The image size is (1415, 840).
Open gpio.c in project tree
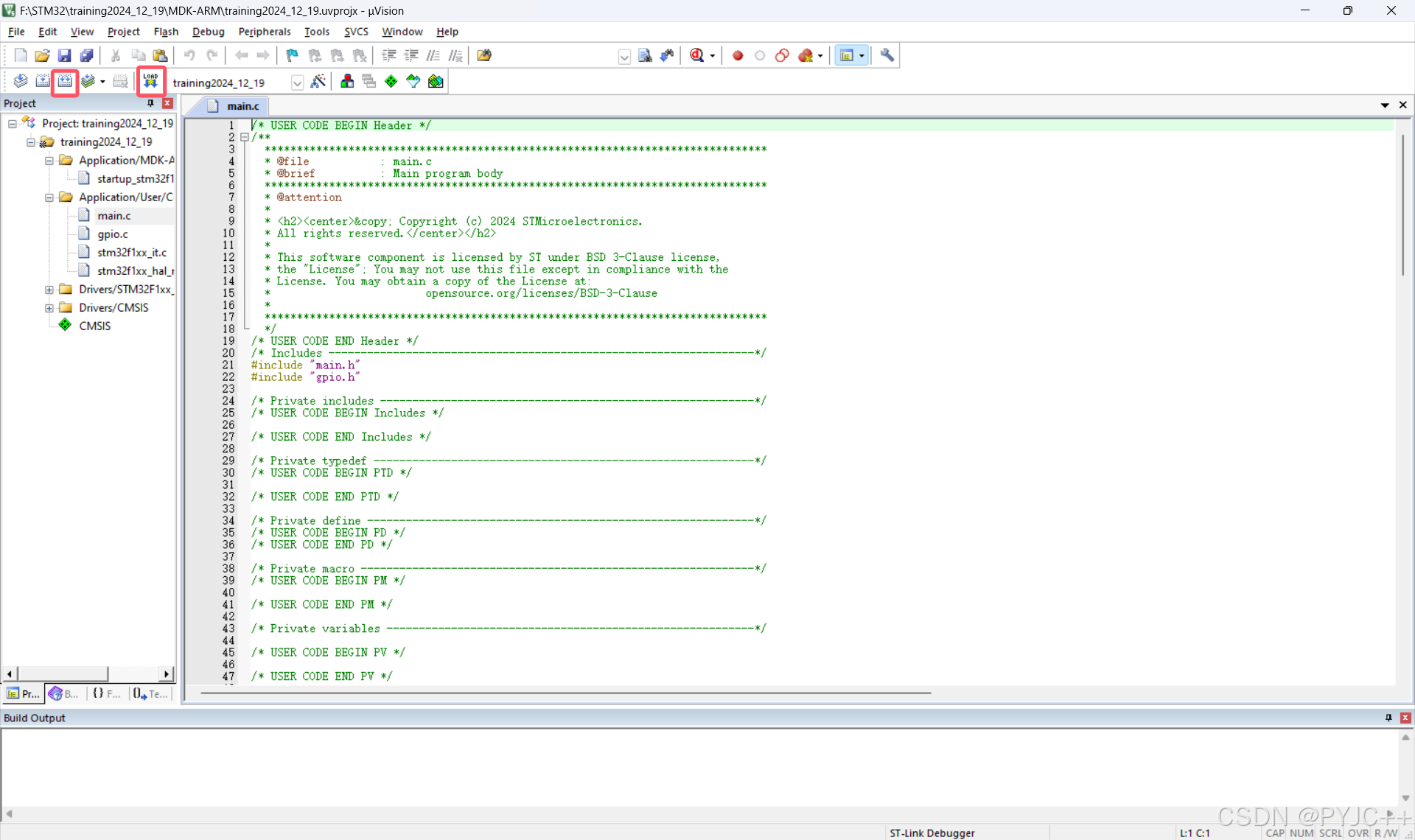(112, 234)
